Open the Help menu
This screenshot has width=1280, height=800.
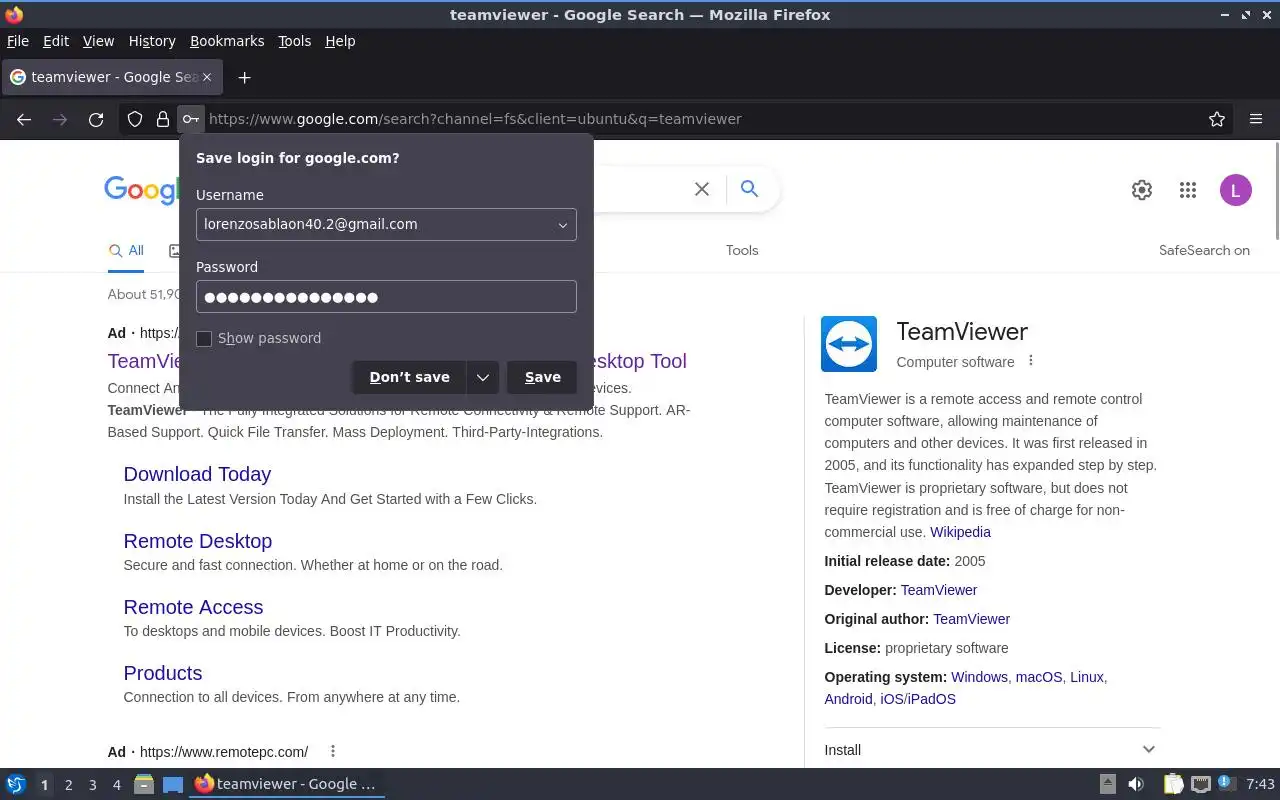click(340, 41)
